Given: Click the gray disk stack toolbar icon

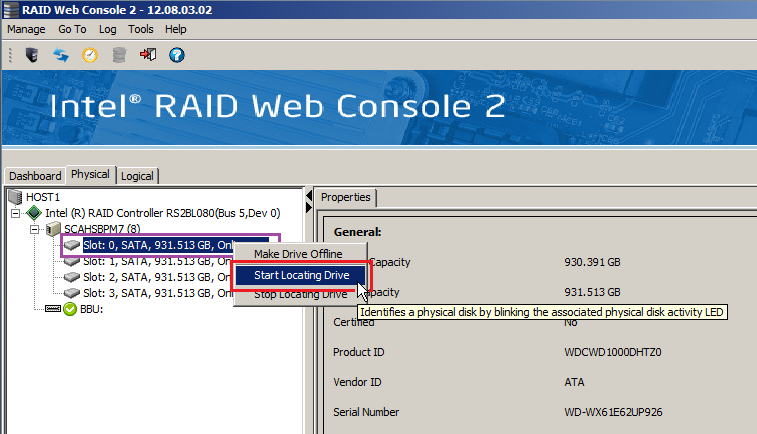Looking at the screenshot, I should point(119,55).
